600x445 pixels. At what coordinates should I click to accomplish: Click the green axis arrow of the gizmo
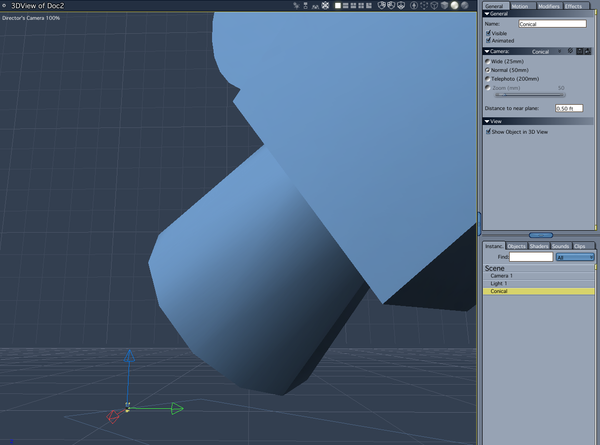tap(177, 409)
